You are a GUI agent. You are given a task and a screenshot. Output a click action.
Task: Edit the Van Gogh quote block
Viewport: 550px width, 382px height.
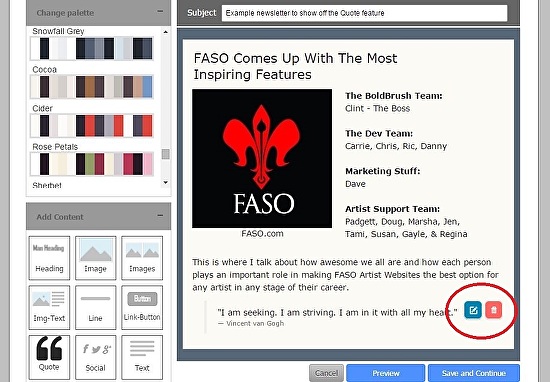click(473, 310)
